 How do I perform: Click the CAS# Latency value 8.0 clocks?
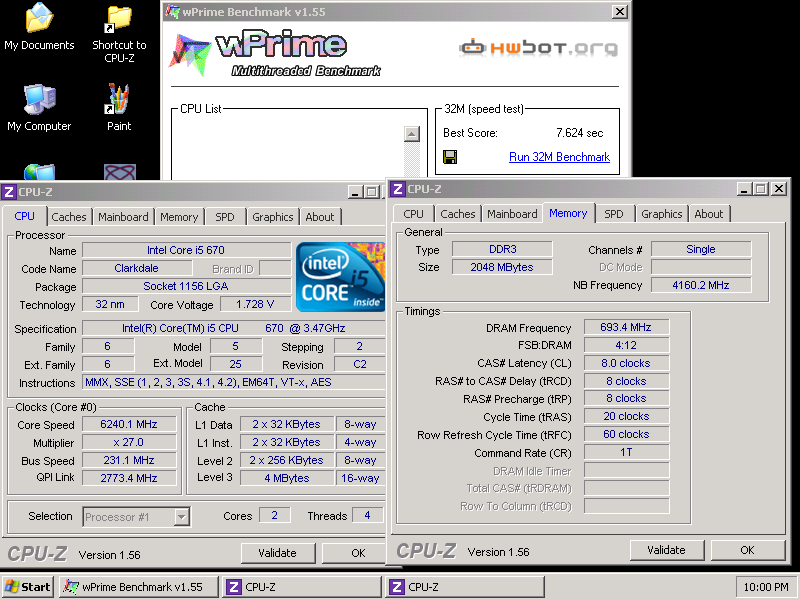[x=626, y=363]
